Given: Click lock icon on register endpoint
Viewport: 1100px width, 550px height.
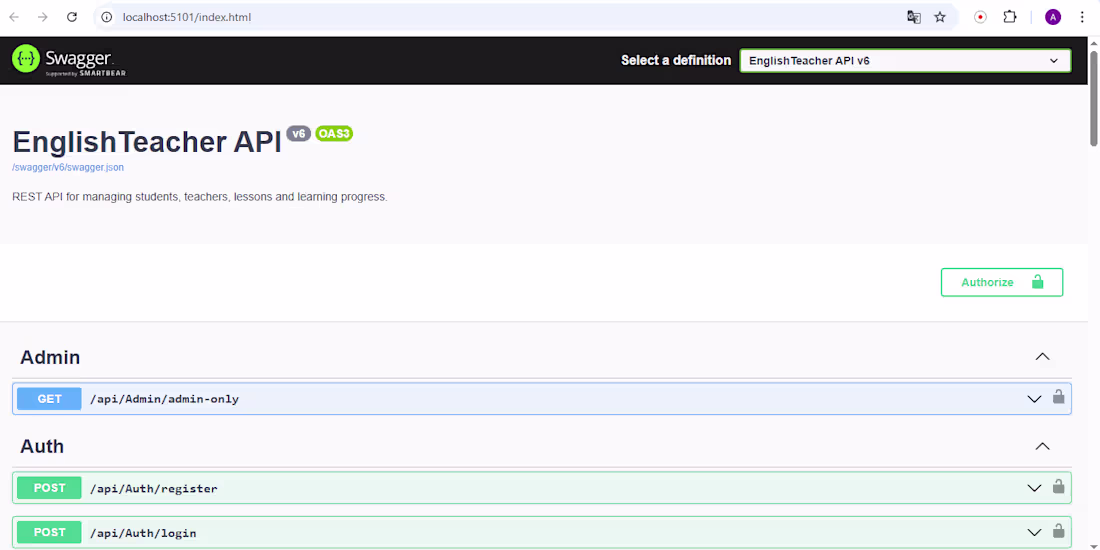Looking at the screenshot, I should [x=1058, y=486].
